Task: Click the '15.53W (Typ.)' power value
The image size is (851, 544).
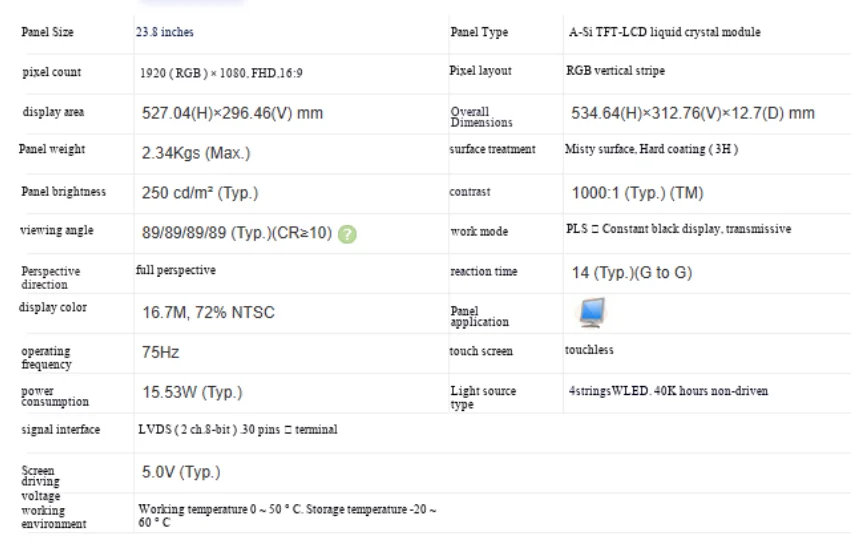Action: coord(192,393)
